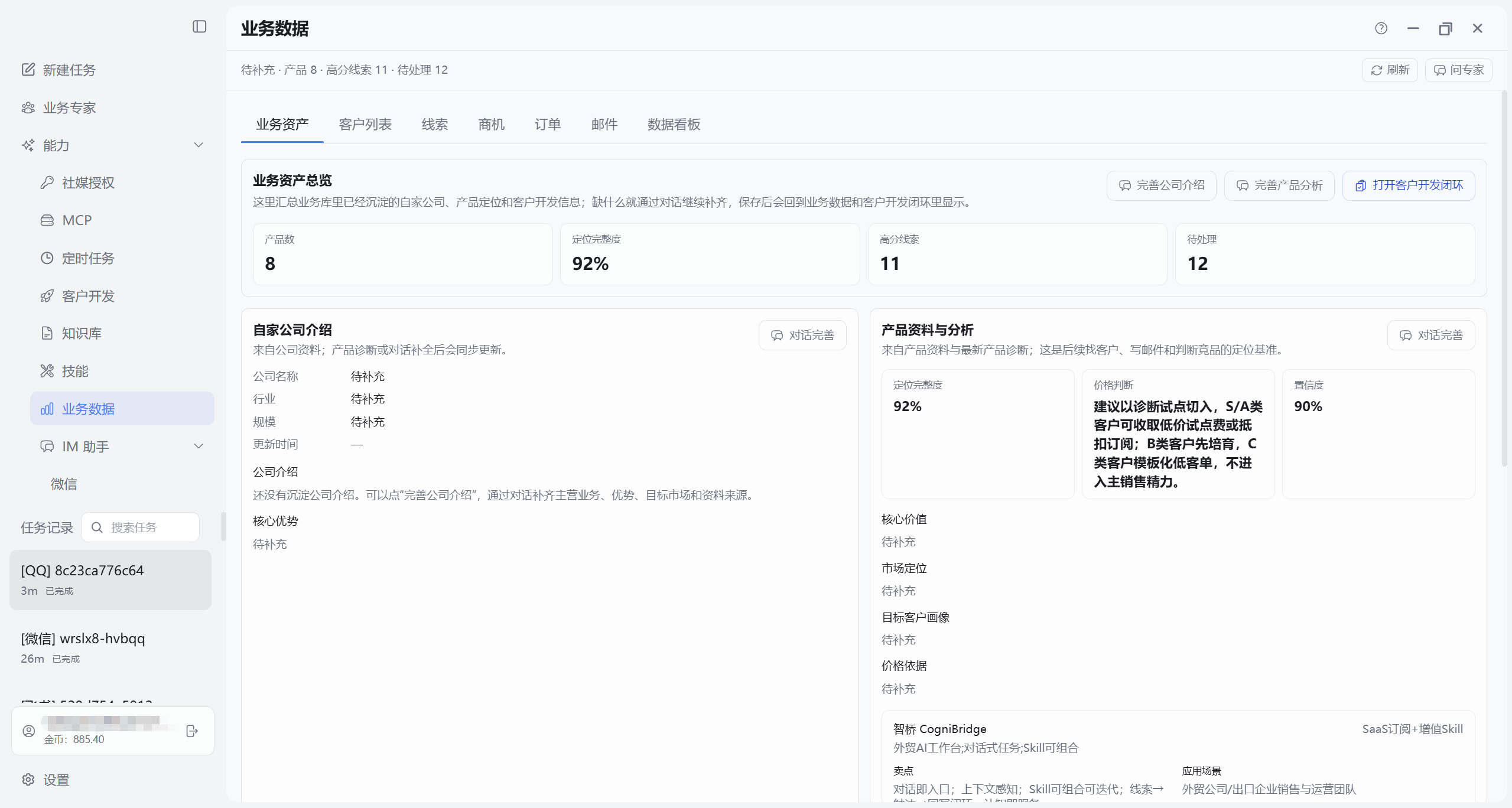
Task: Focus the 搜索任务 input field
Action: 141,527
